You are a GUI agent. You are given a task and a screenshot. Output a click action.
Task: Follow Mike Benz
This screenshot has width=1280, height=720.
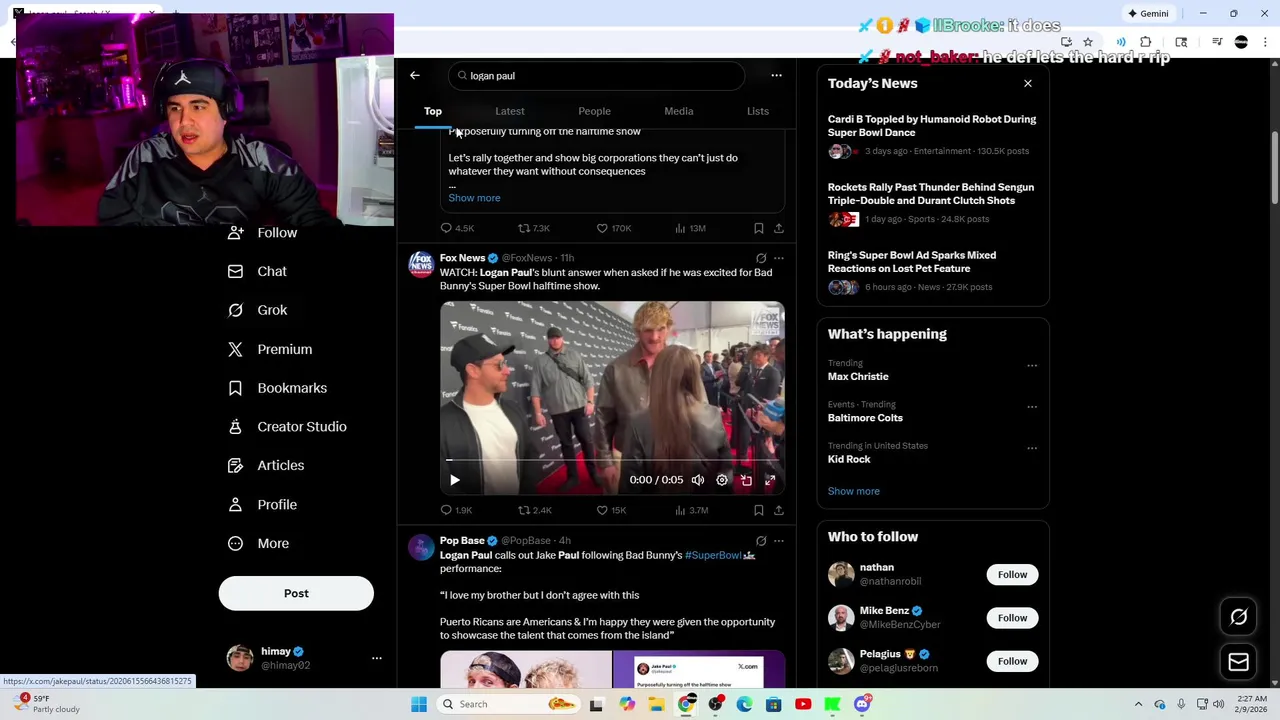1012,618
